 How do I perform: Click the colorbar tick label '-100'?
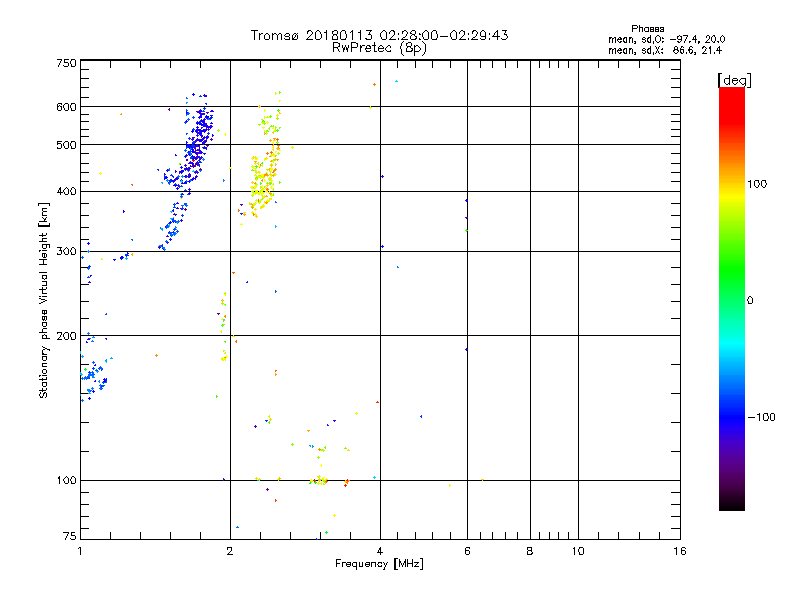click(761, 417)
